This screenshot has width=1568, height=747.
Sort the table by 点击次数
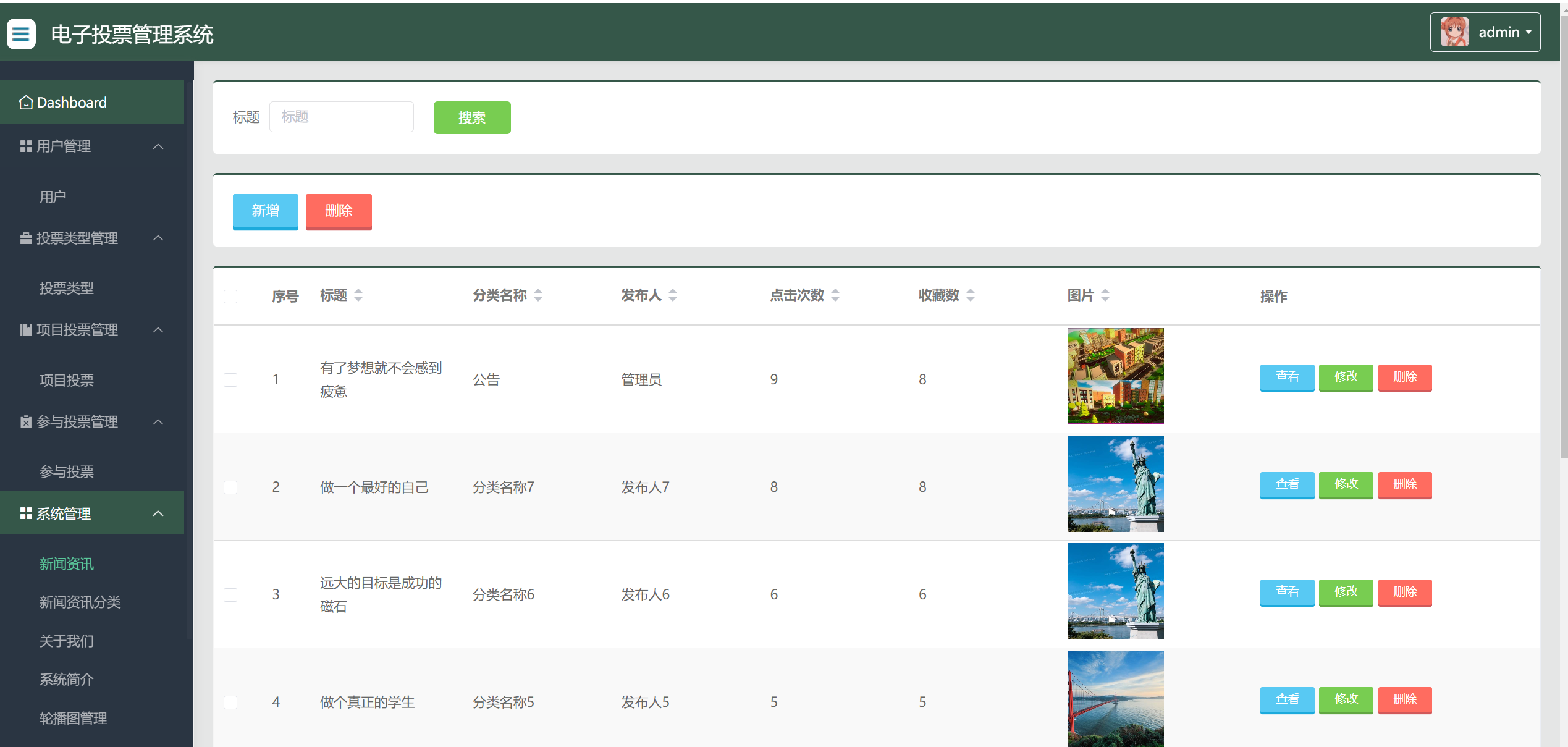click(835, 295)
